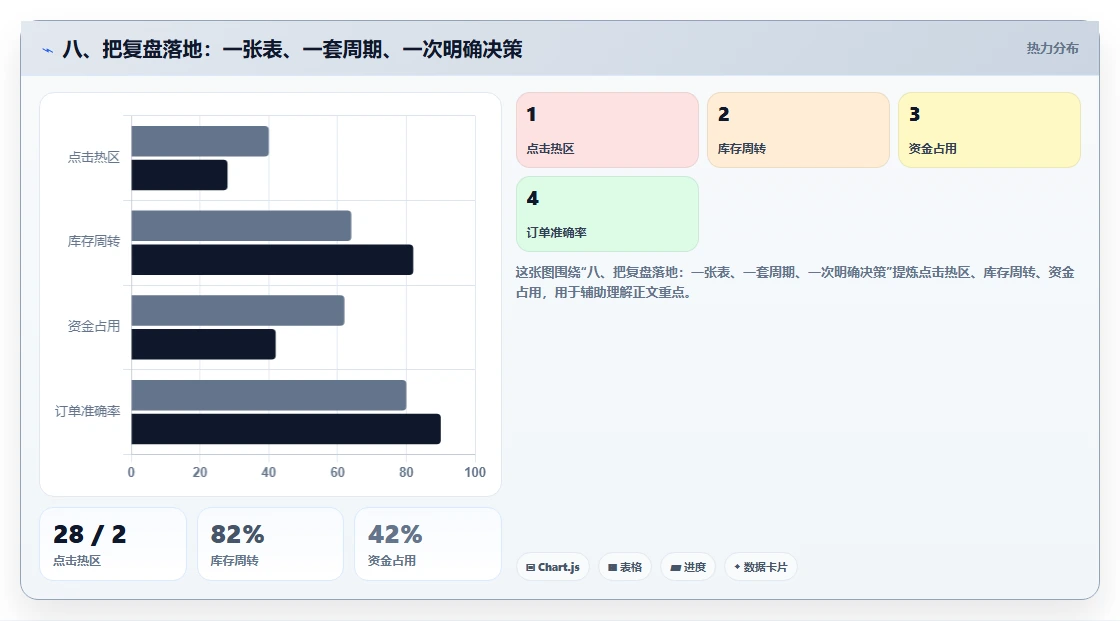Click the 资金占用 chart axis label

[x=94, y=327]
